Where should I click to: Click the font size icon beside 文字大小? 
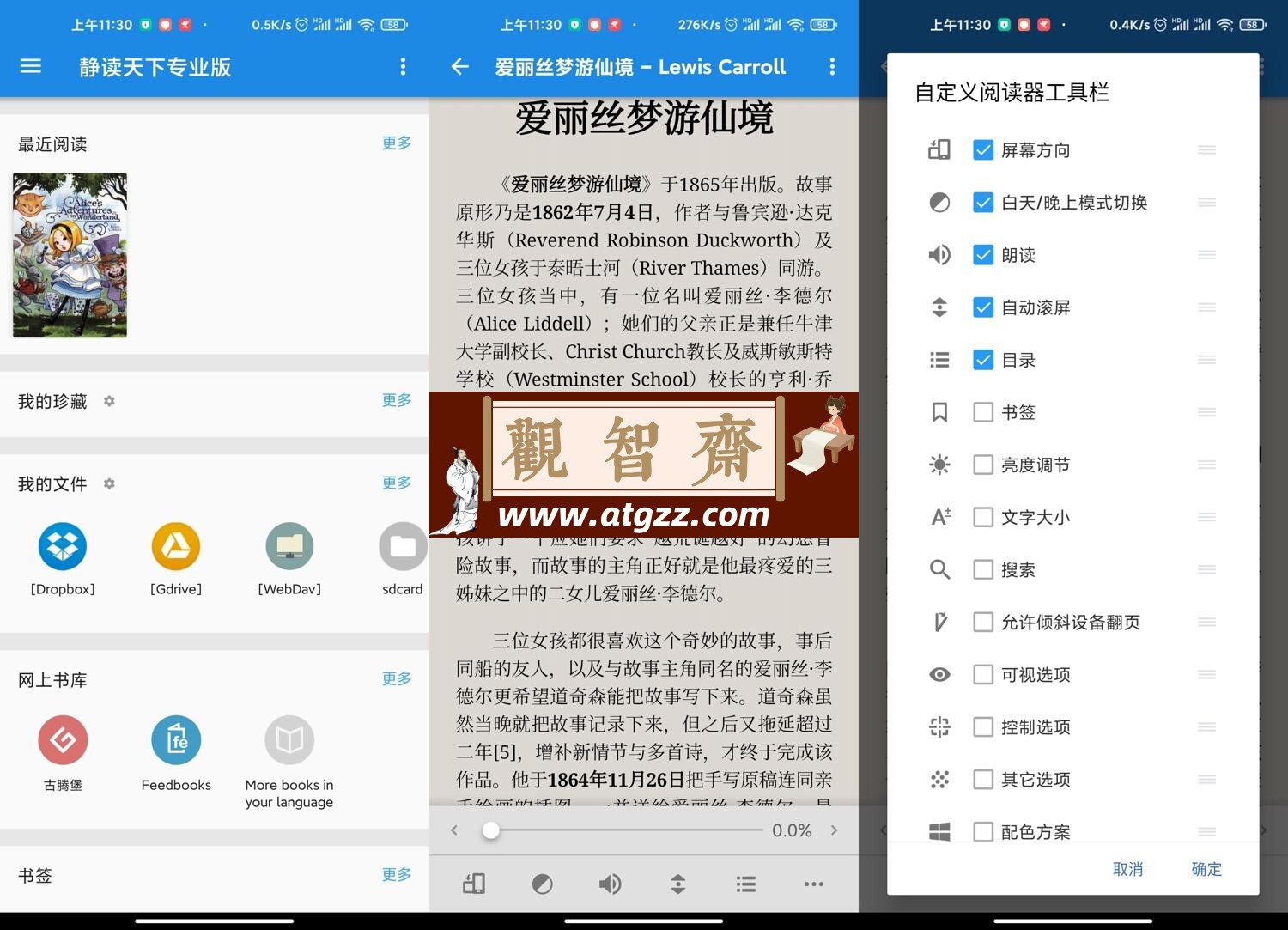pos(941,517)
